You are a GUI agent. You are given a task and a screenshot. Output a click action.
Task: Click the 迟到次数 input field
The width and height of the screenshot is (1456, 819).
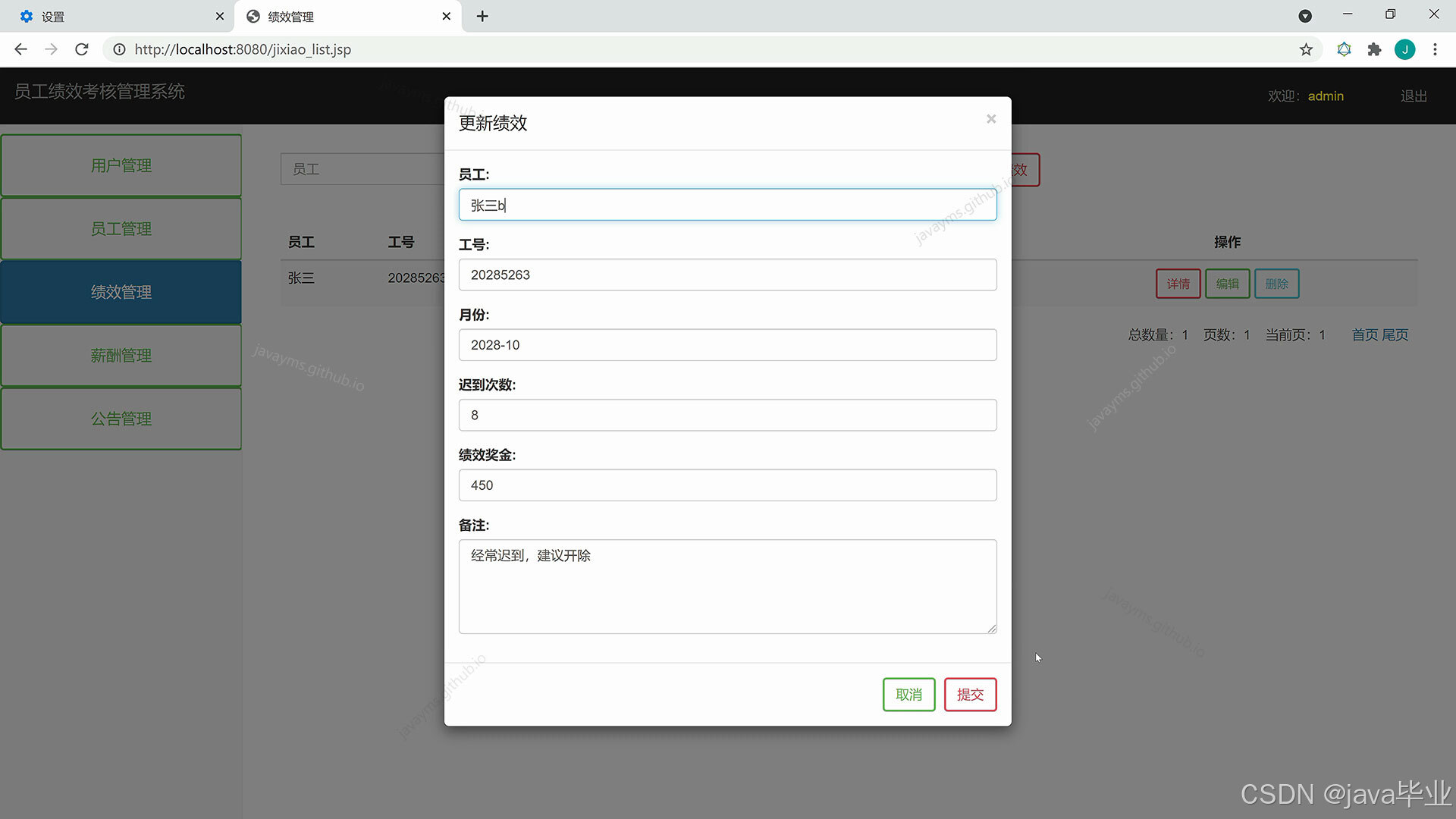point(727,415)
